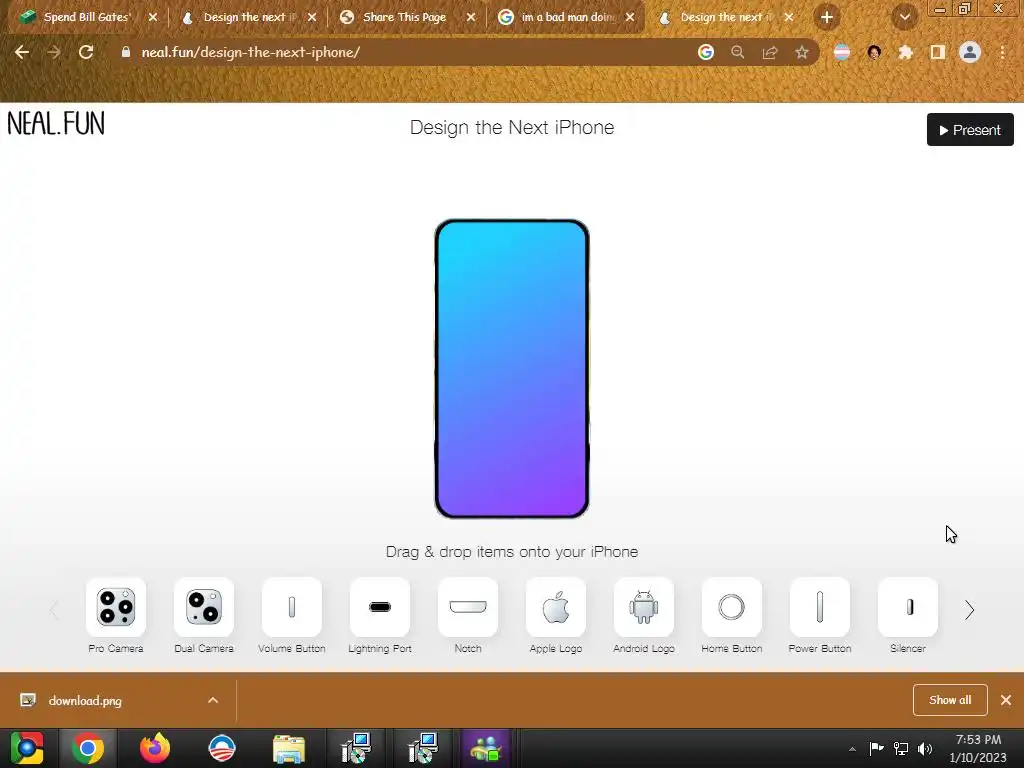The image size is (1024, 768).
Task: Open the download.png file
Action: (85, 701)
